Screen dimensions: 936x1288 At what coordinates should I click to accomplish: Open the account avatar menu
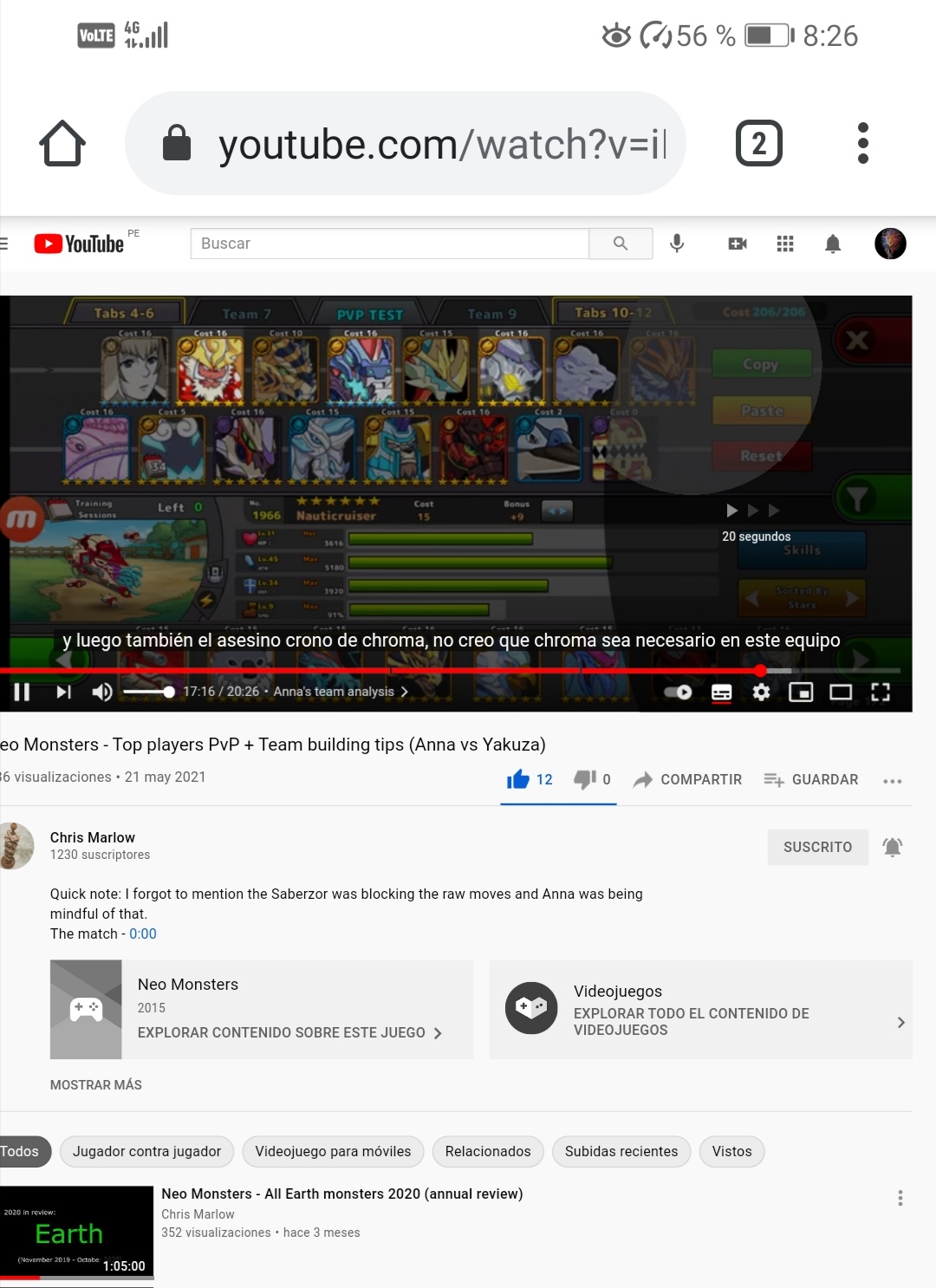coord(890,244)
